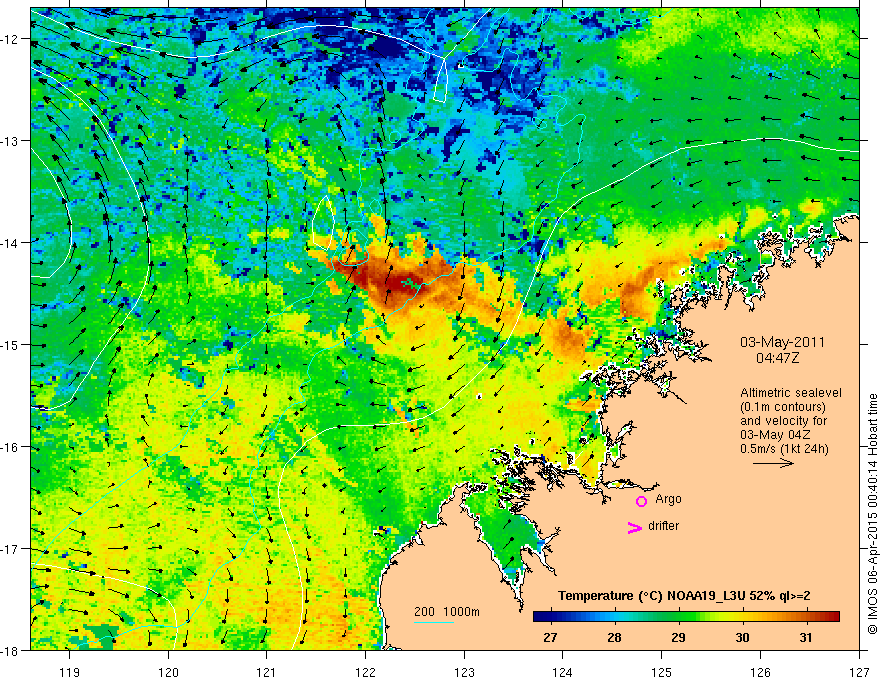
Task: Click the '122' longitude axis label
Action: [365, 672]
